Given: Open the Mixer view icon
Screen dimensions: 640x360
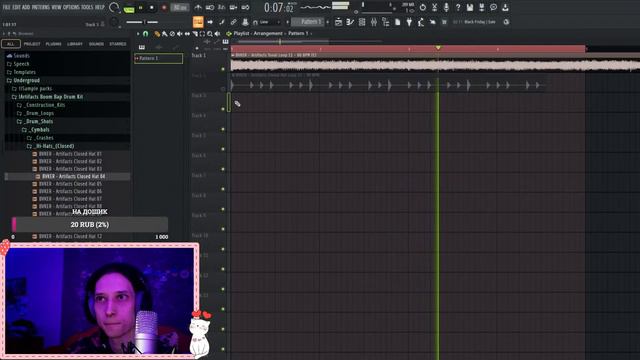Looking at the screenshot, I should pos(374,22).
